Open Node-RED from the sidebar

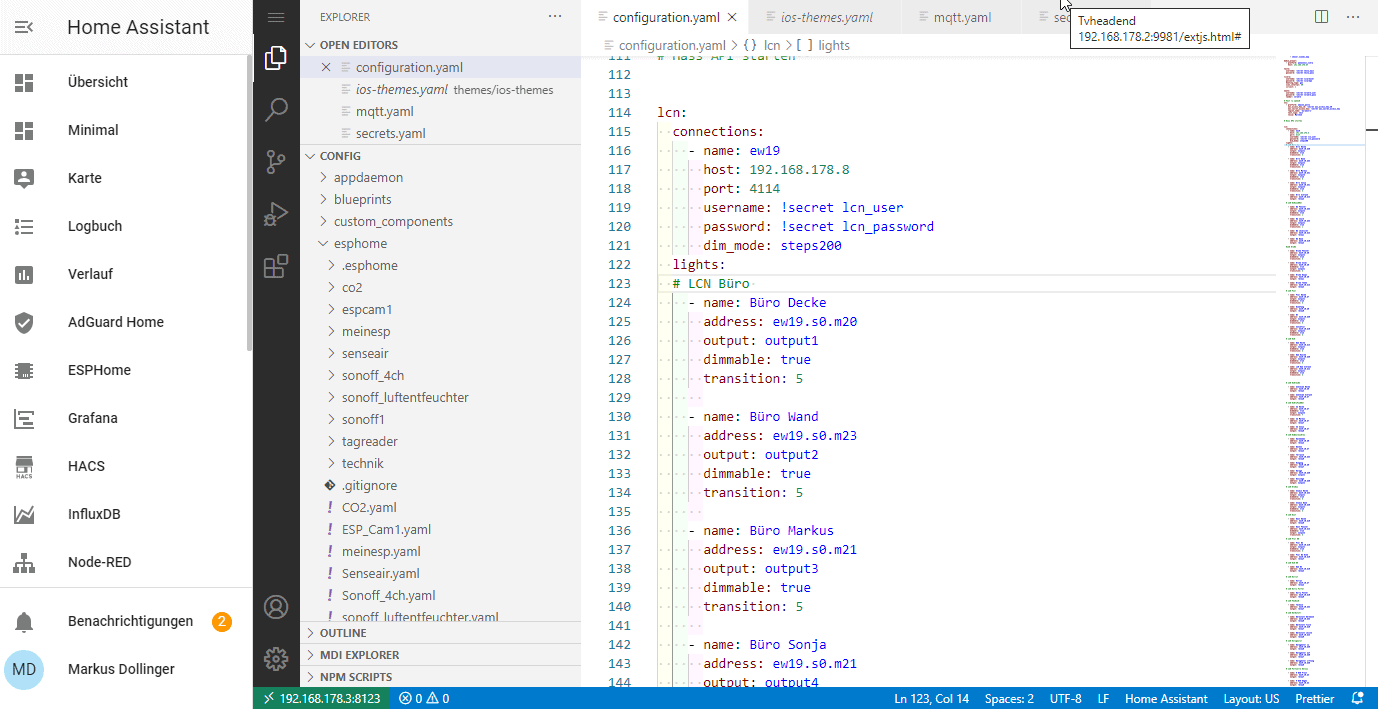99,562
